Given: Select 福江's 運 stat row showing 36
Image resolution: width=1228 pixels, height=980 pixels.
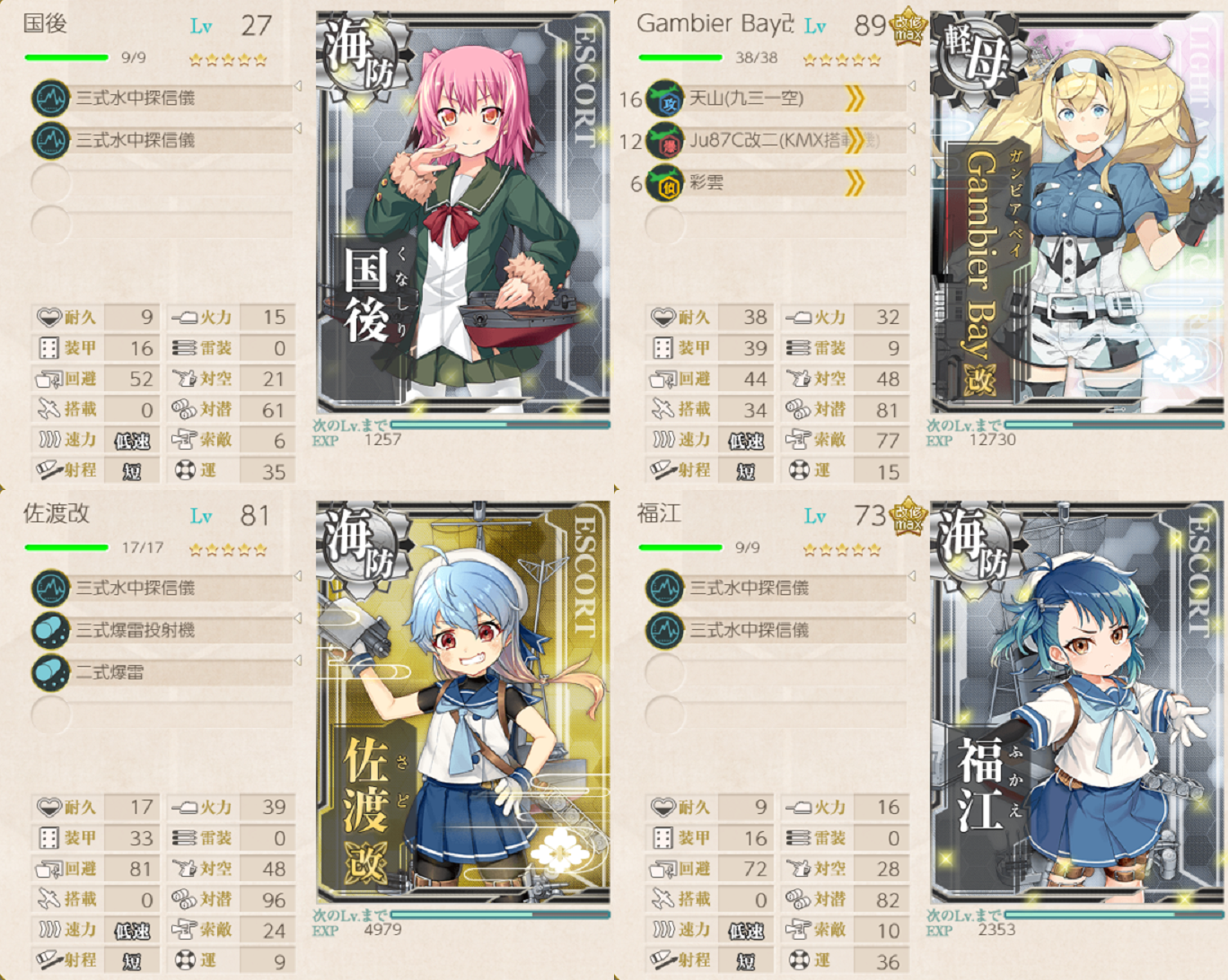Looking at the screenshot, I should pos(846,960).
